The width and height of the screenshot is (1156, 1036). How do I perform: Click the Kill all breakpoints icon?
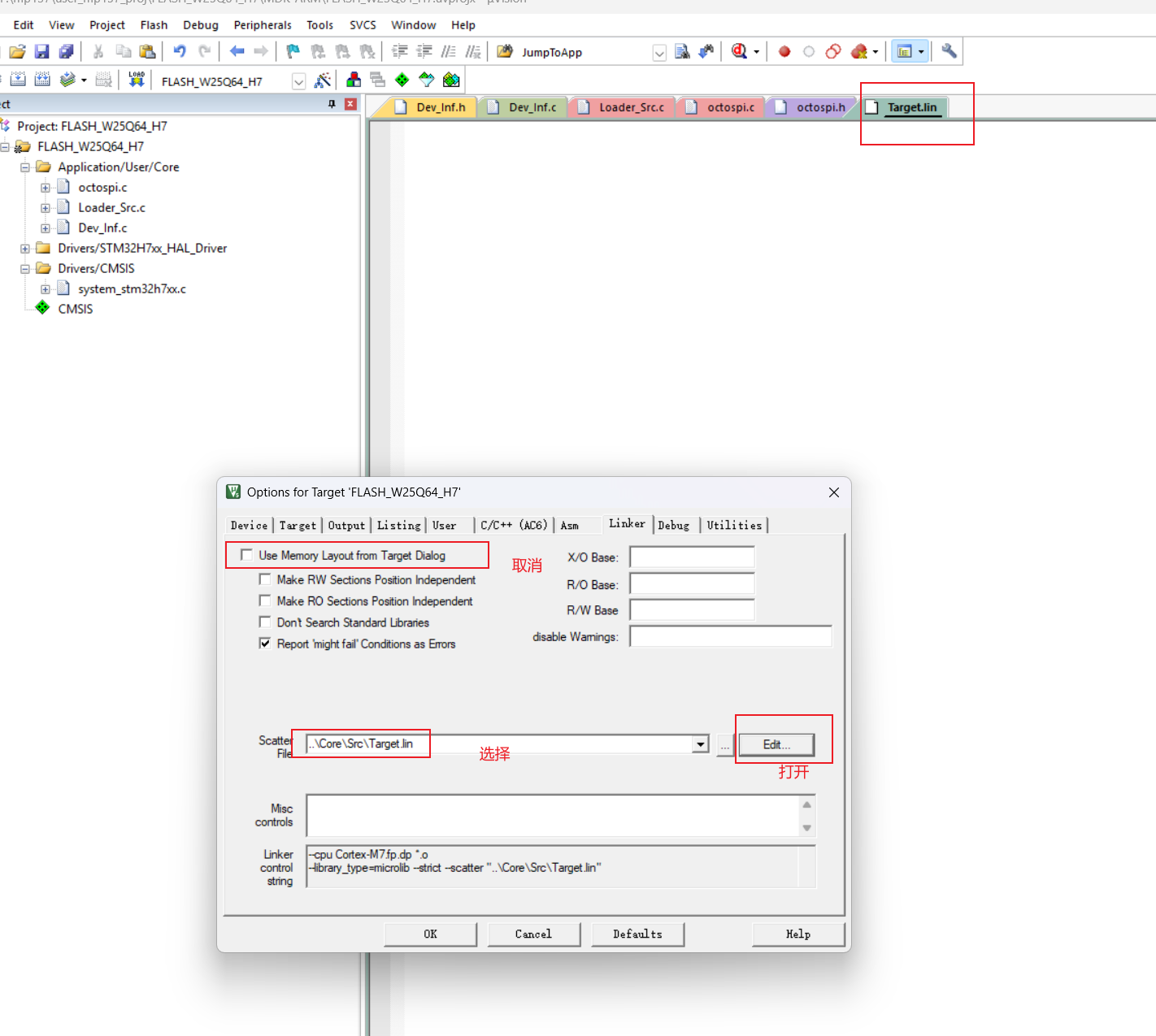coord(859,52)
